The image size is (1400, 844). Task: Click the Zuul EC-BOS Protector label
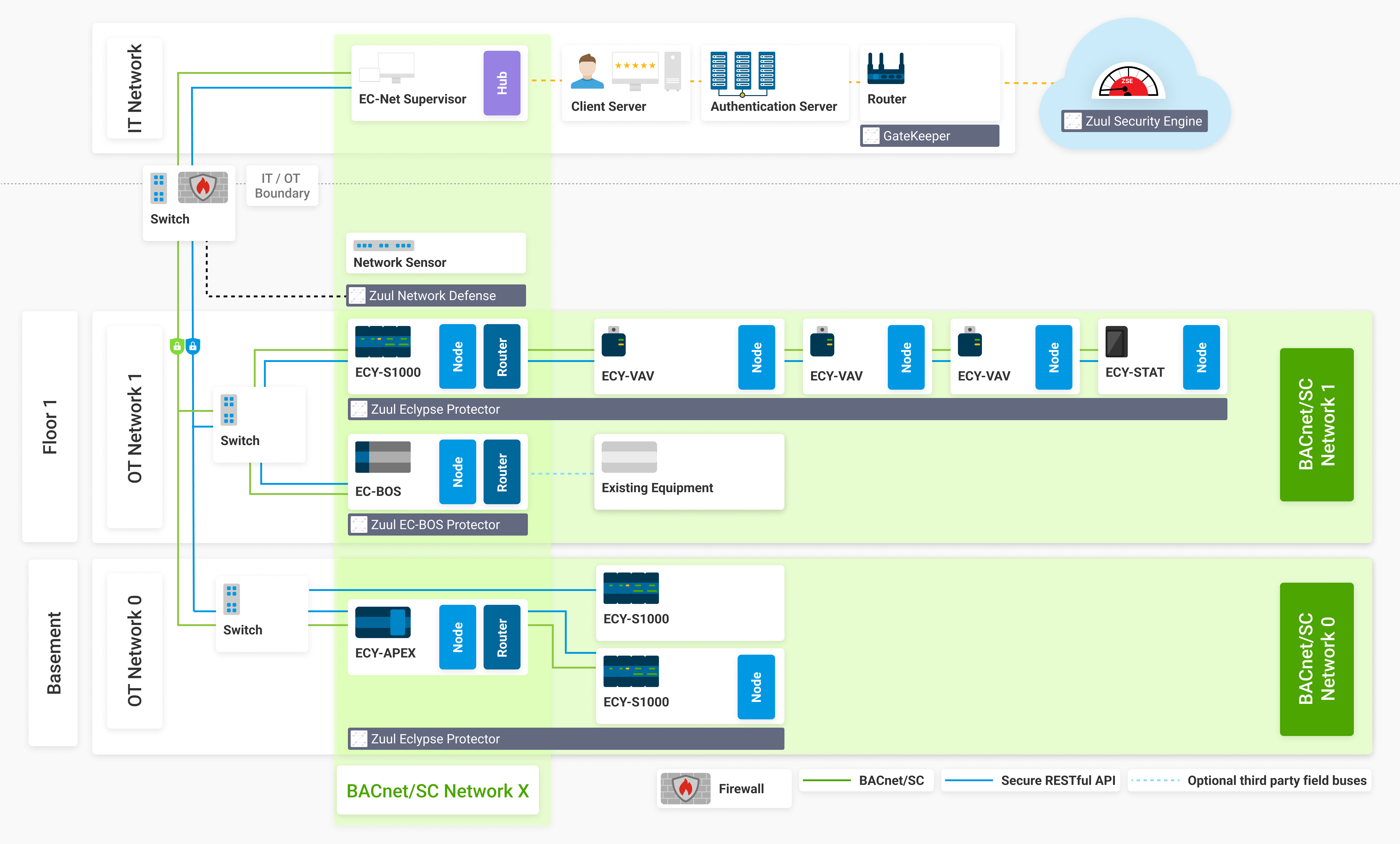[437, 524]
